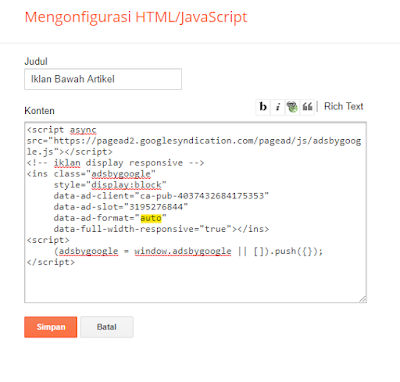The height and width of the screenshot is (382, 400).
Task: Focus the Judul title field
Action: (x=103, y=79)
